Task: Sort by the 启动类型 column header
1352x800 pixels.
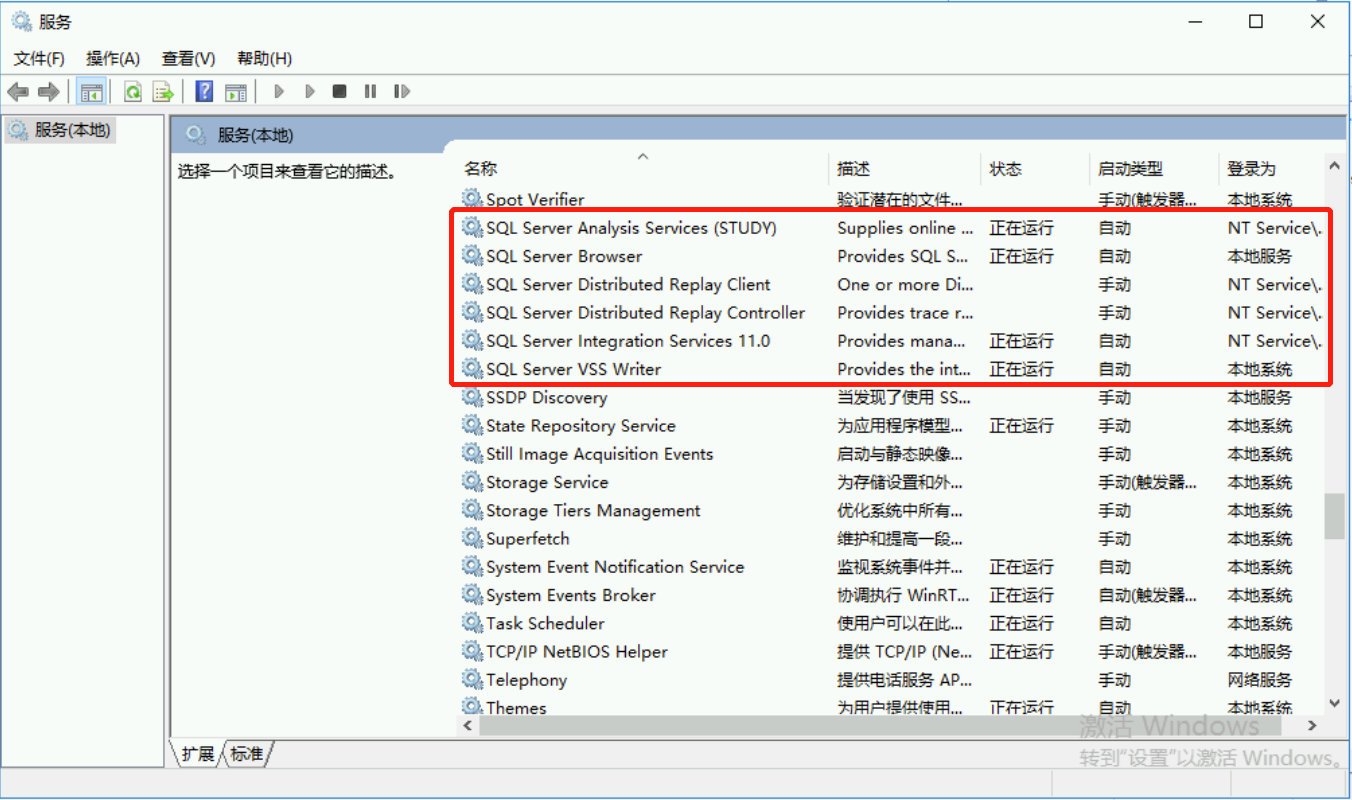Action: coord(1155,168)
